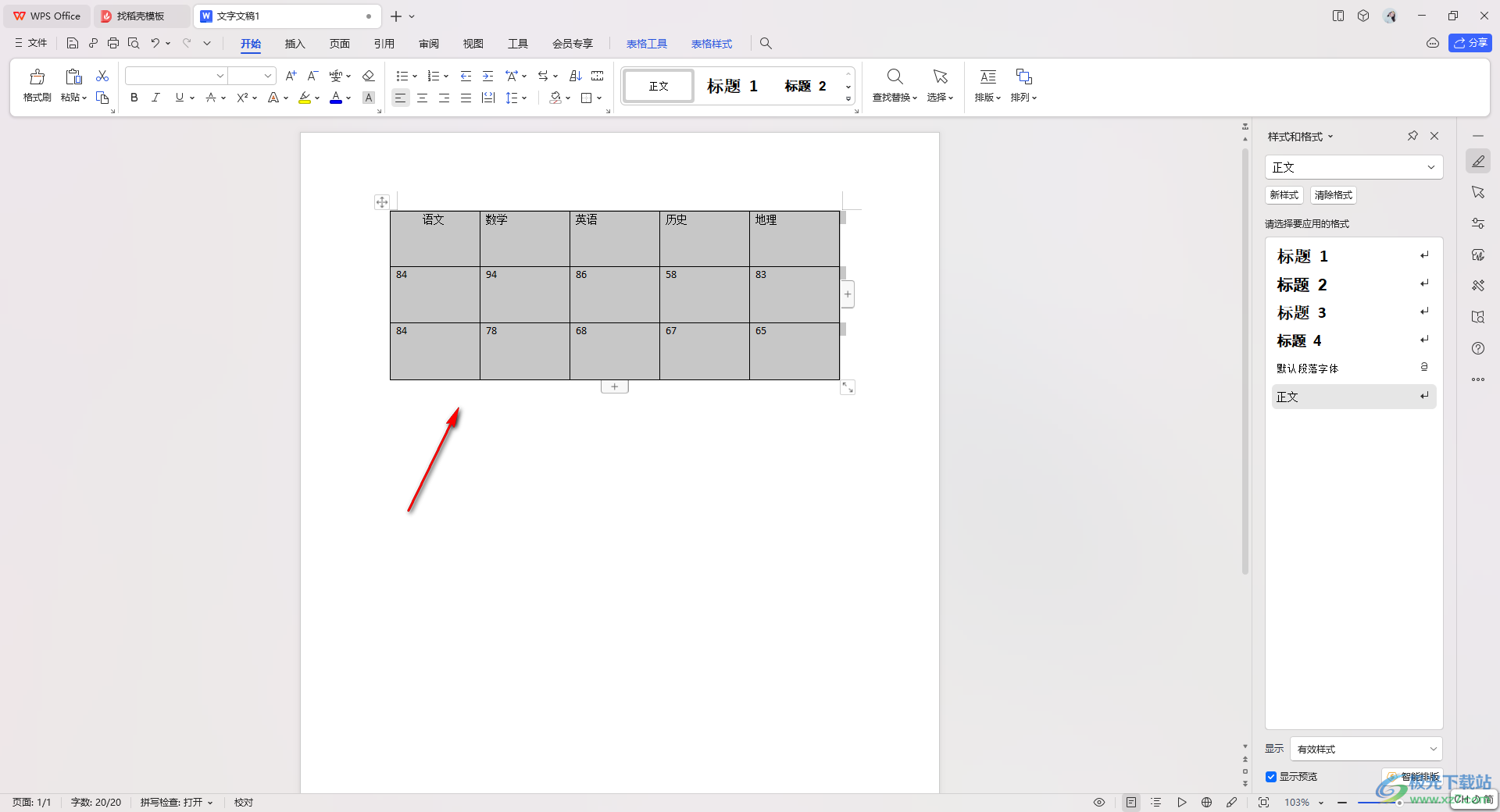Uncheck the 显示预览 checkbox
1500x812 pixels.
tap(1271, 777)
